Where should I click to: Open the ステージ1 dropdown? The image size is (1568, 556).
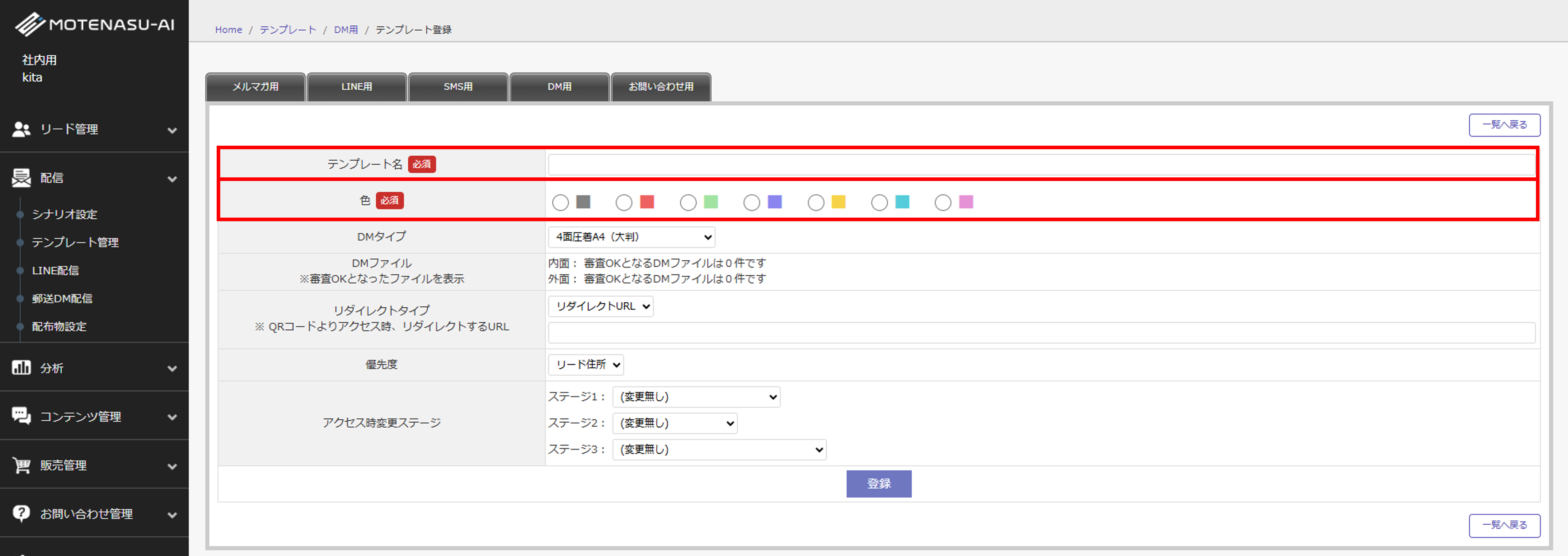pos(696,397)
